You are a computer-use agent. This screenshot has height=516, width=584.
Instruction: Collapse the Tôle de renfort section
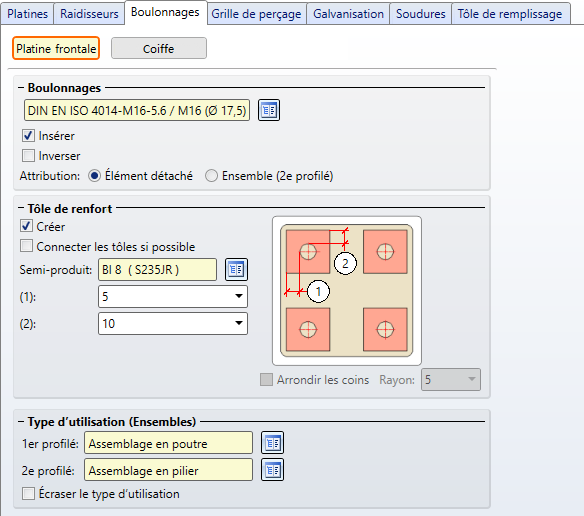(x=21, y=209)
